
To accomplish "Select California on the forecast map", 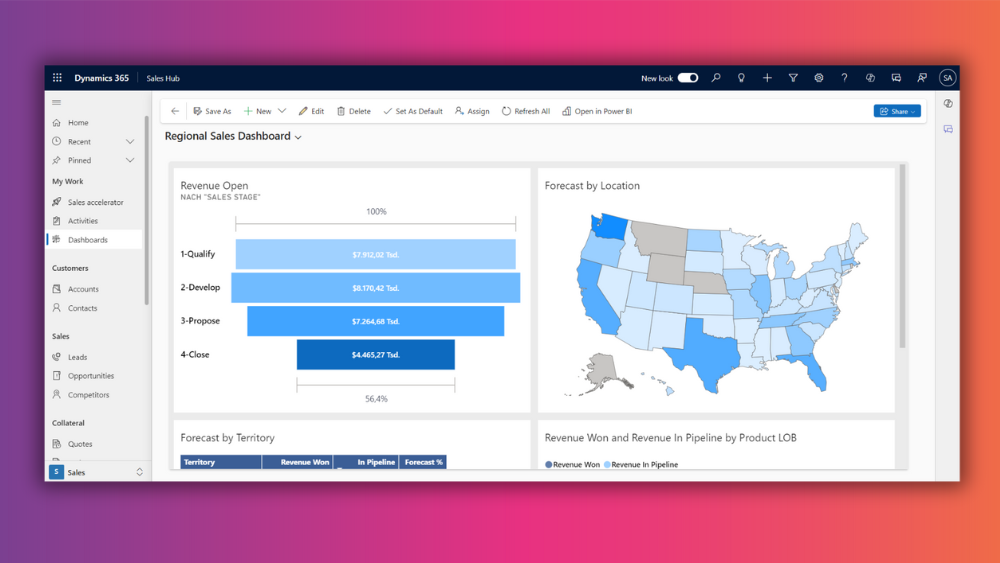I will (x=595, y=298).
